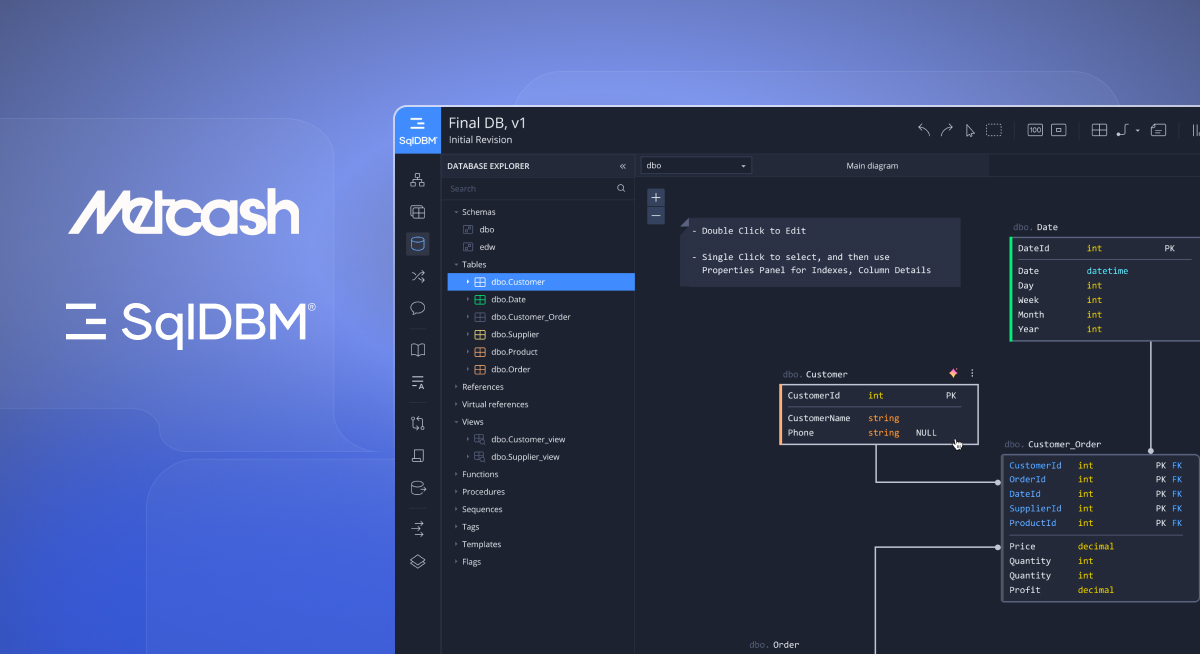Reset zoom to 100 percent
This screenshot has width=1200, height=654.
pyautogui.click(x=1035, y=130)
